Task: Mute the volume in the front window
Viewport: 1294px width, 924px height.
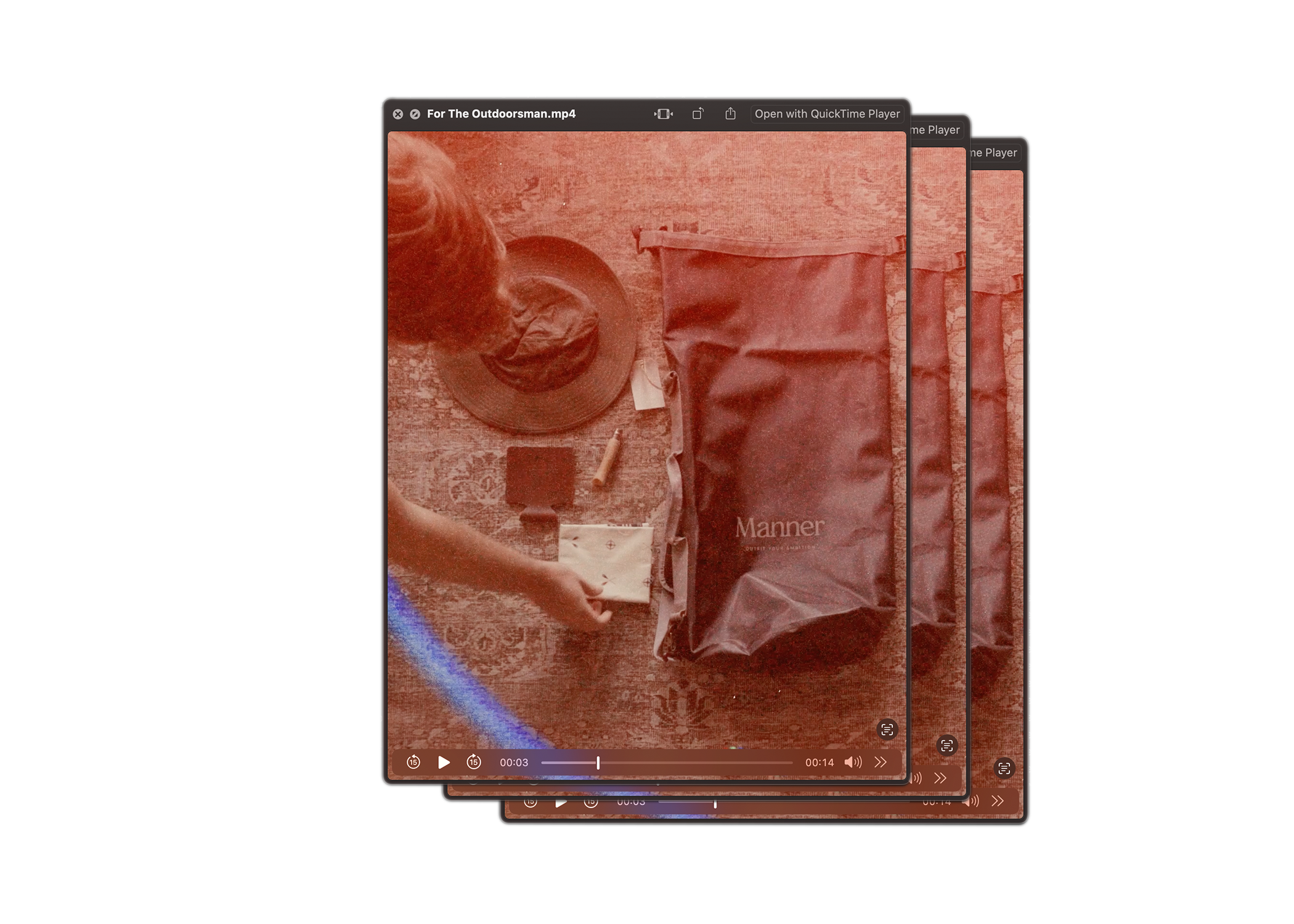Action: coord(853,763)
